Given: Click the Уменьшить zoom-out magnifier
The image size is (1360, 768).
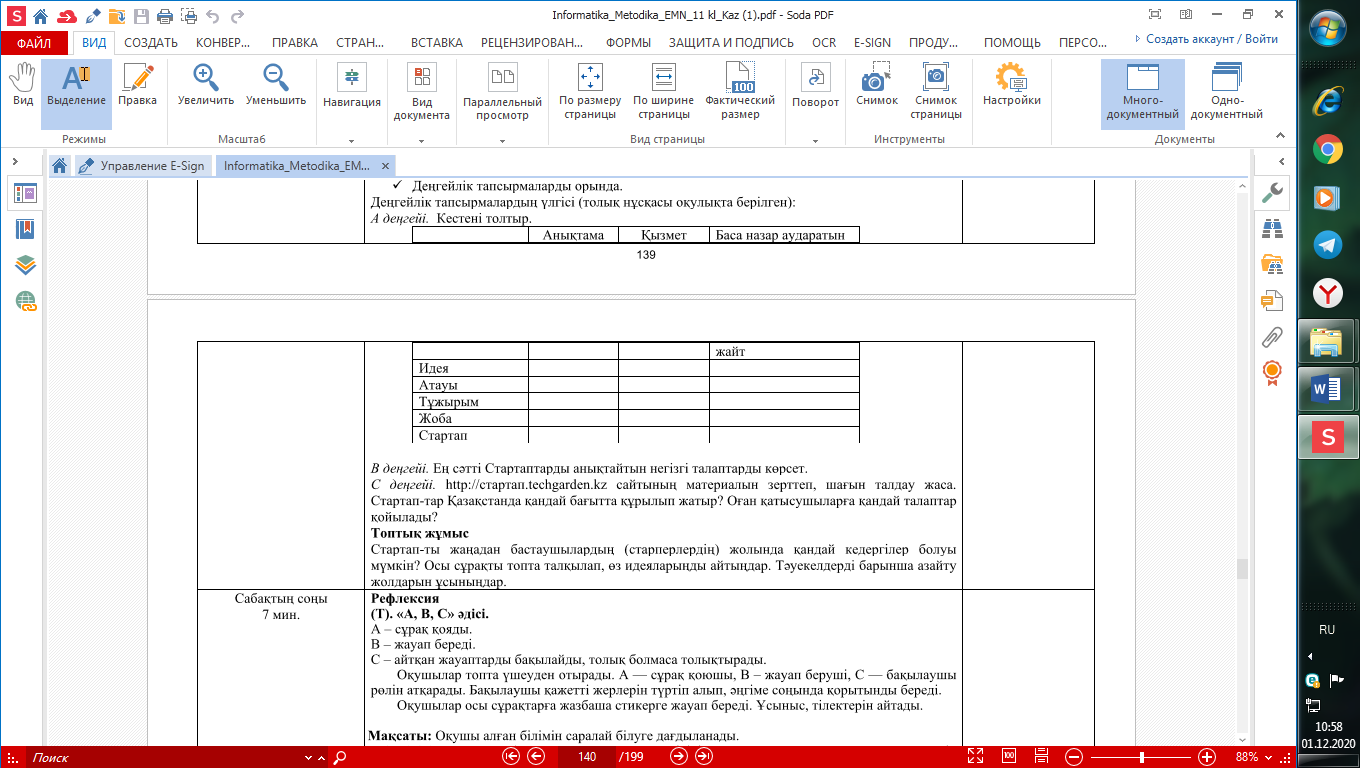Looking at the screenshot, I should click(275, 85).
